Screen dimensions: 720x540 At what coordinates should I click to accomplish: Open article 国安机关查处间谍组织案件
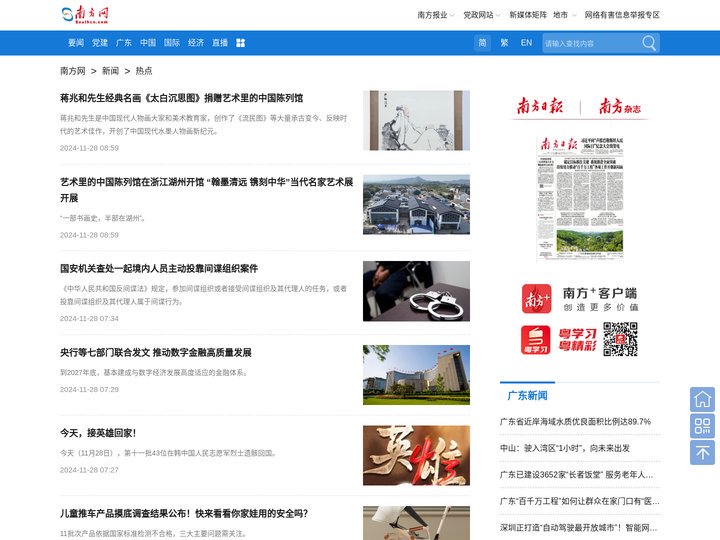pos(159,269)
